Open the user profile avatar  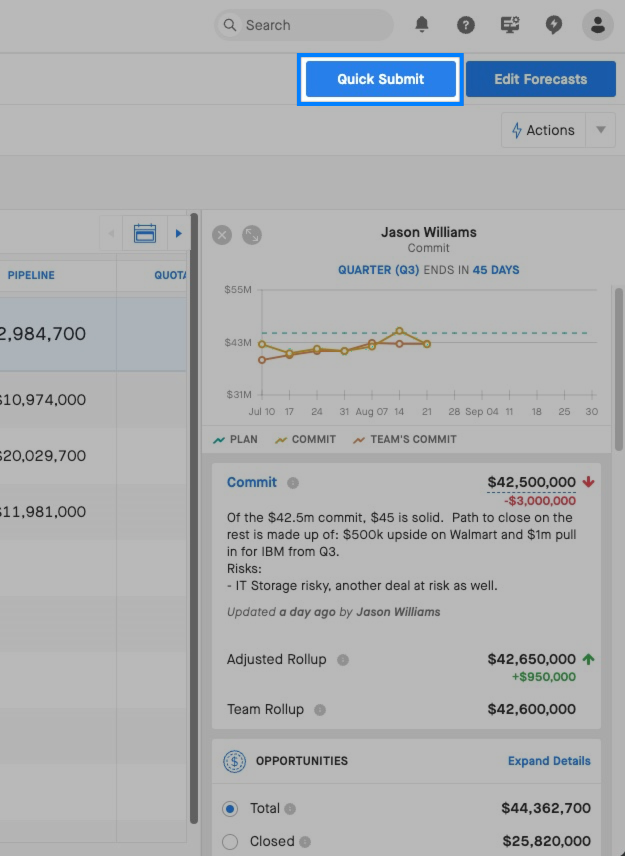tap(598, 25)
